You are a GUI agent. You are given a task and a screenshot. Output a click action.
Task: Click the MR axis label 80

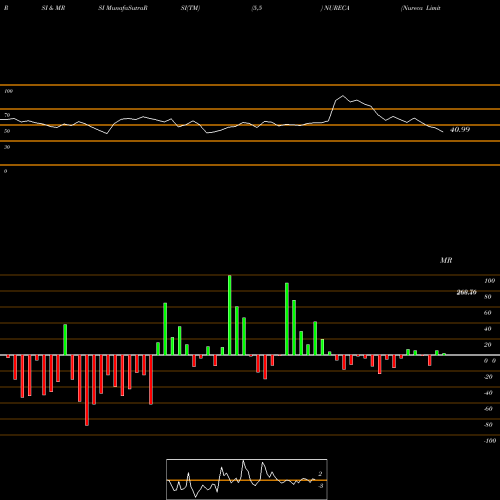tap(487, 297)
